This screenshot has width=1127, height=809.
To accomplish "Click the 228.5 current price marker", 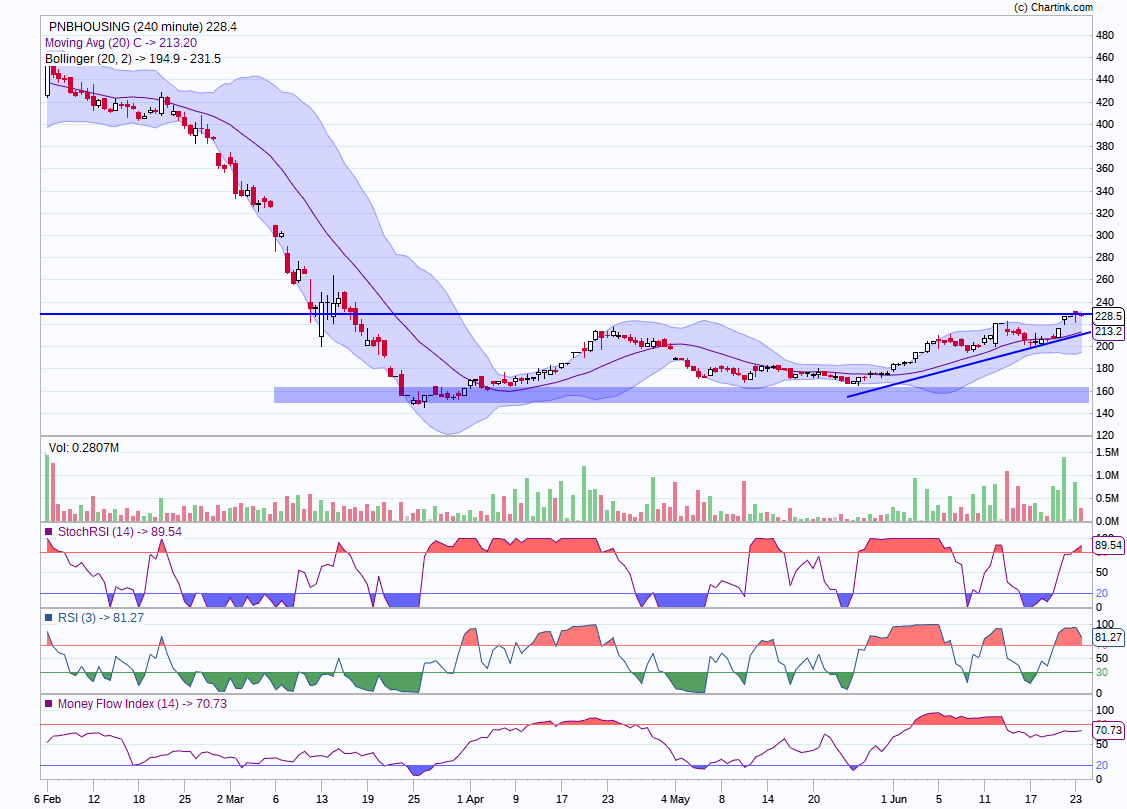I will click(x=1108, y=315).
